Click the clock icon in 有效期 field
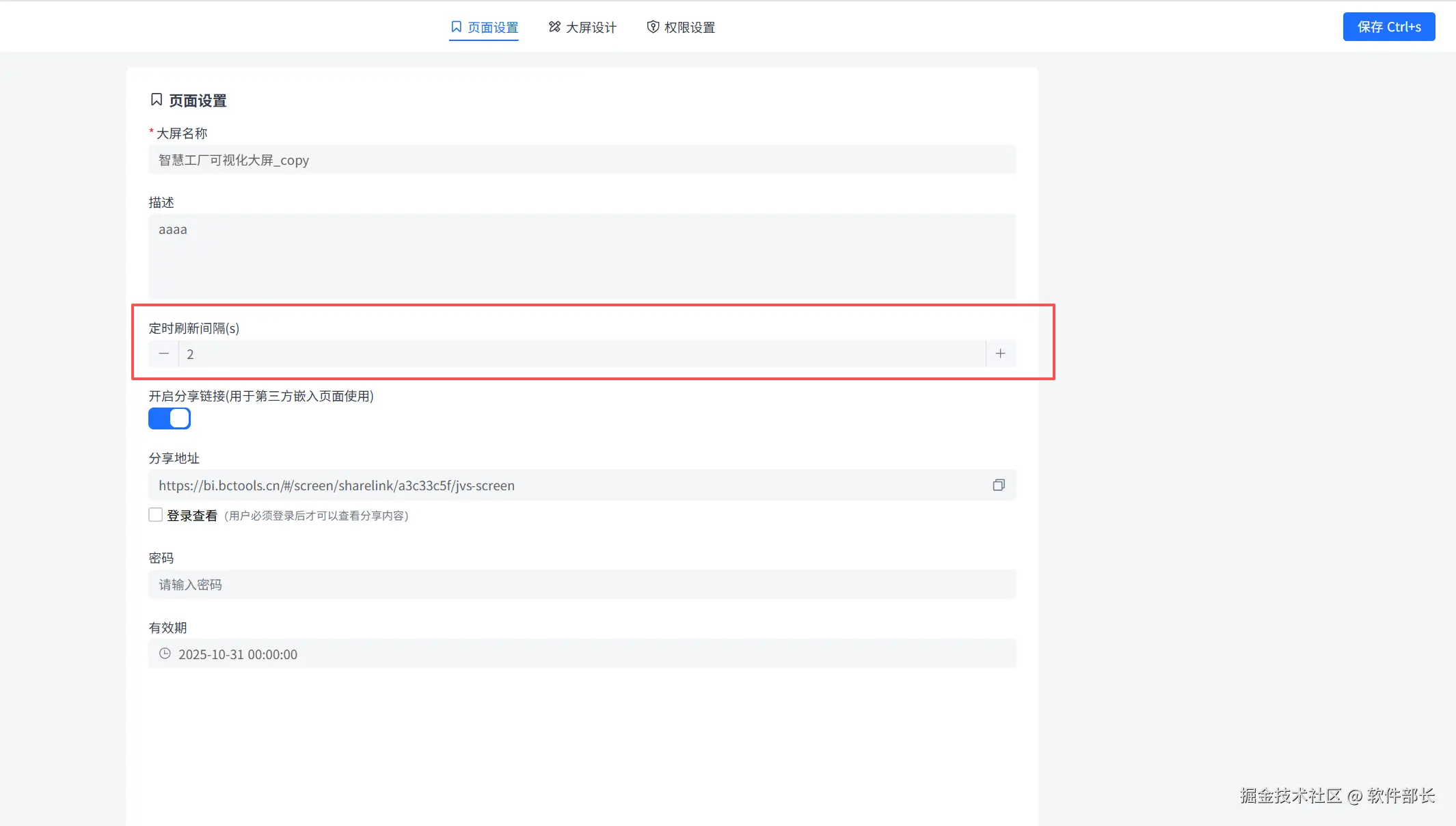The height and width of the screenshot is (826, 1456). coord(165,654)
